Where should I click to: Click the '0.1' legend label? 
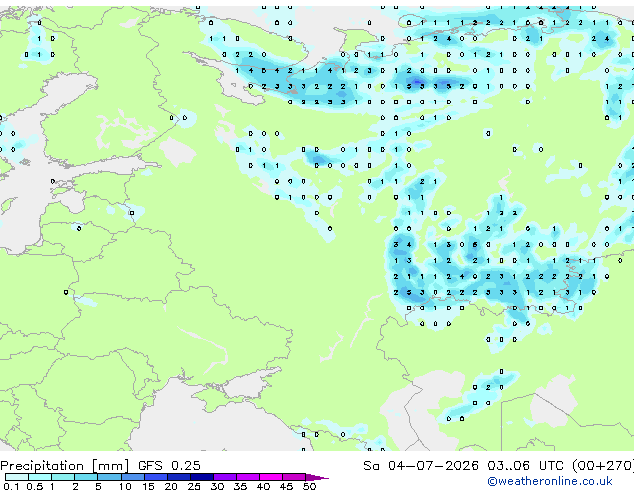pos(11,486)
